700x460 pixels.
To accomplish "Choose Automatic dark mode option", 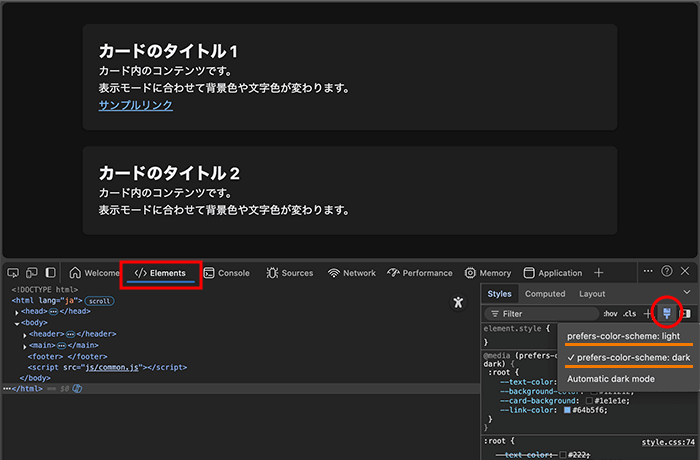I will [x=611, y=379].
